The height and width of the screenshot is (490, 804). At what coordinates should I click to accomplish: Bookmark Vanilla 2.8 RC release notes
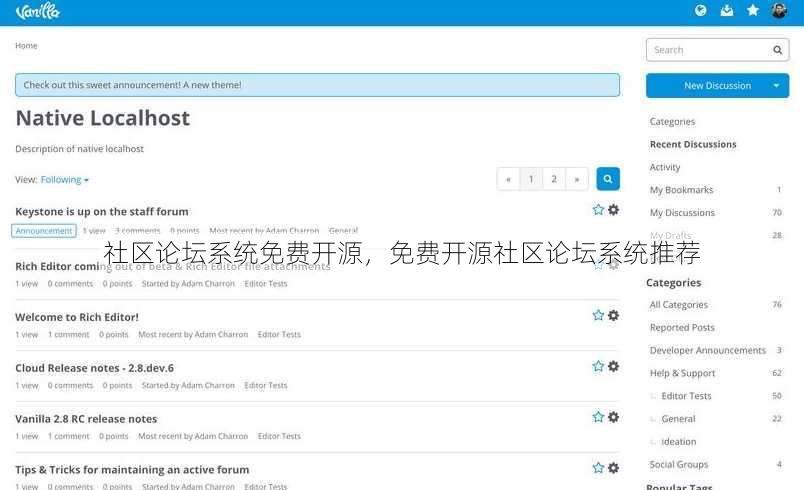click(x=598, y=417)
